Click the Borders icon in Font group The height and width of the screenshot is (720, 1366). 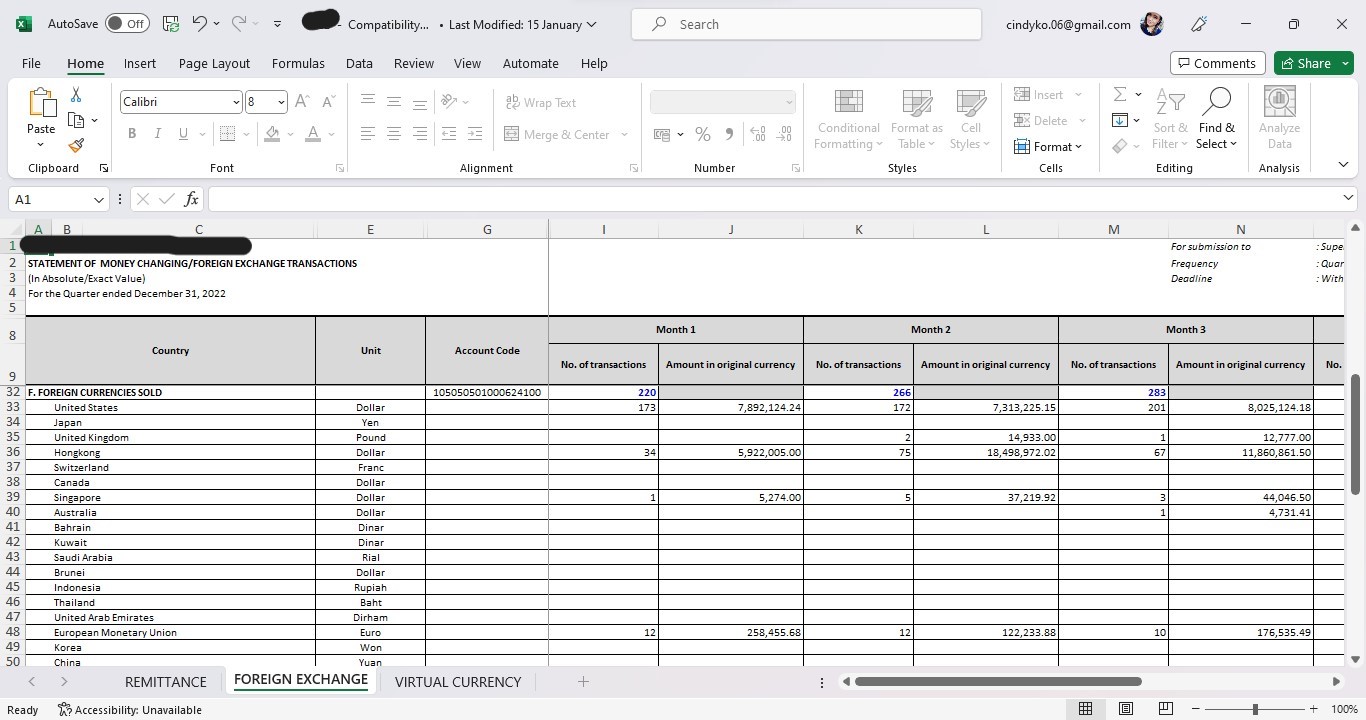227,134
